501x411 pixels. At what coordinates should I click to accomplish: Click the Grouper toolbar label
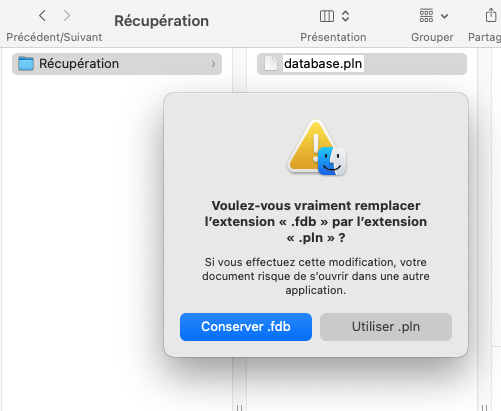(432, 37)
